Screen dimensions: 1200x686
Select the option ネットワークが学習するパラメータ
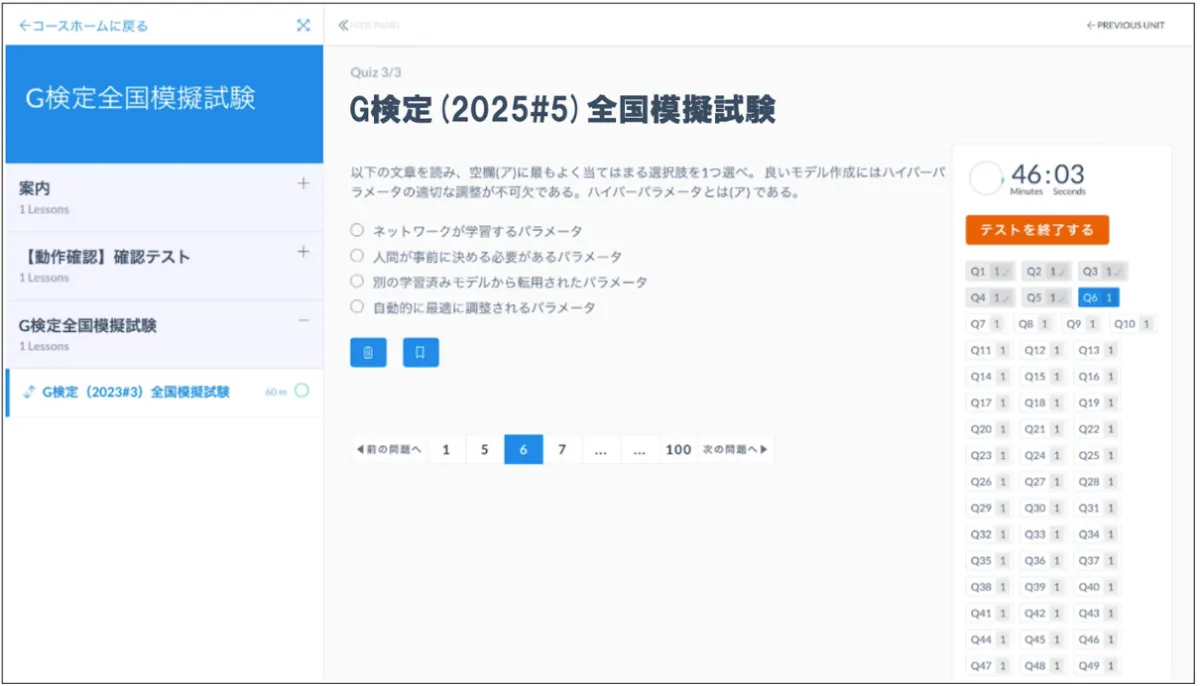357,230
